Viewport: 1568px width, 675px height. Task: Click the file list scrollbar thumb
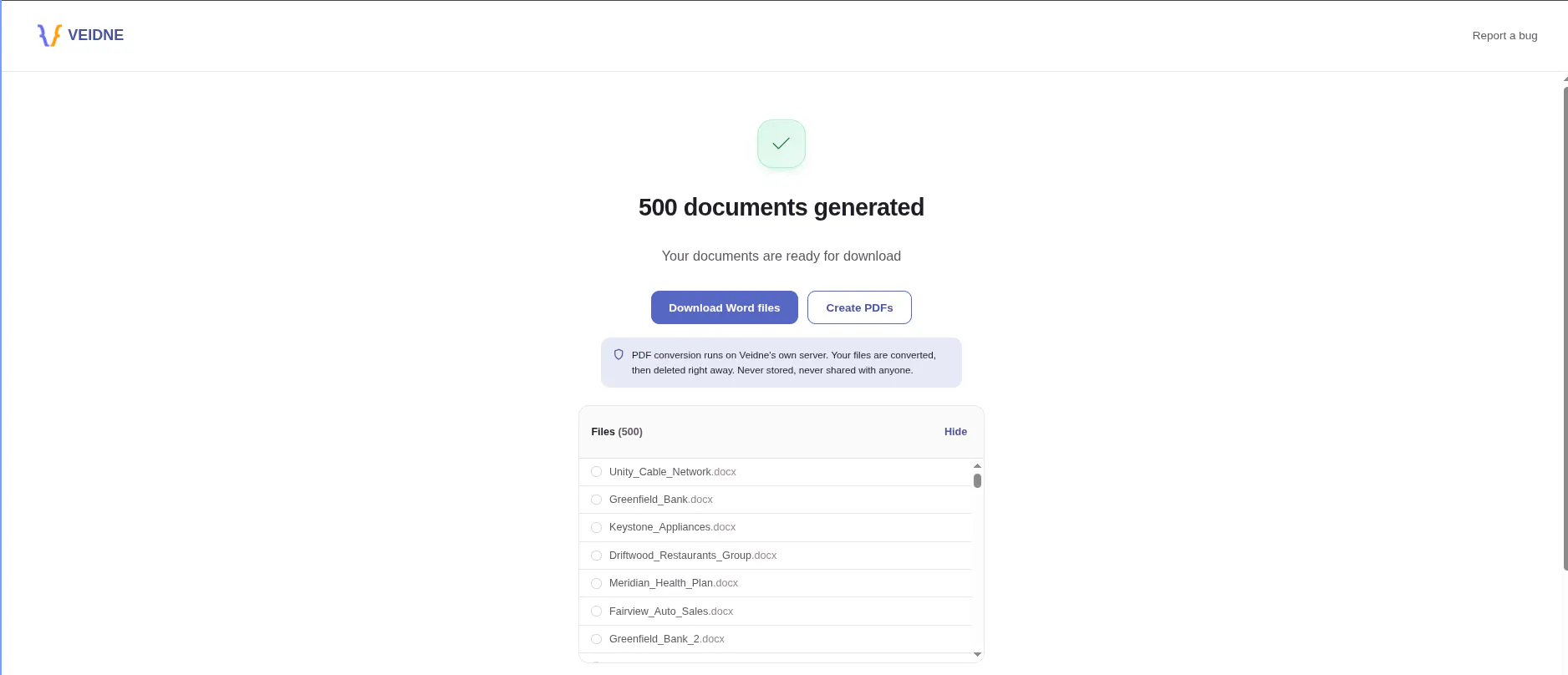[x=977, y=480]
